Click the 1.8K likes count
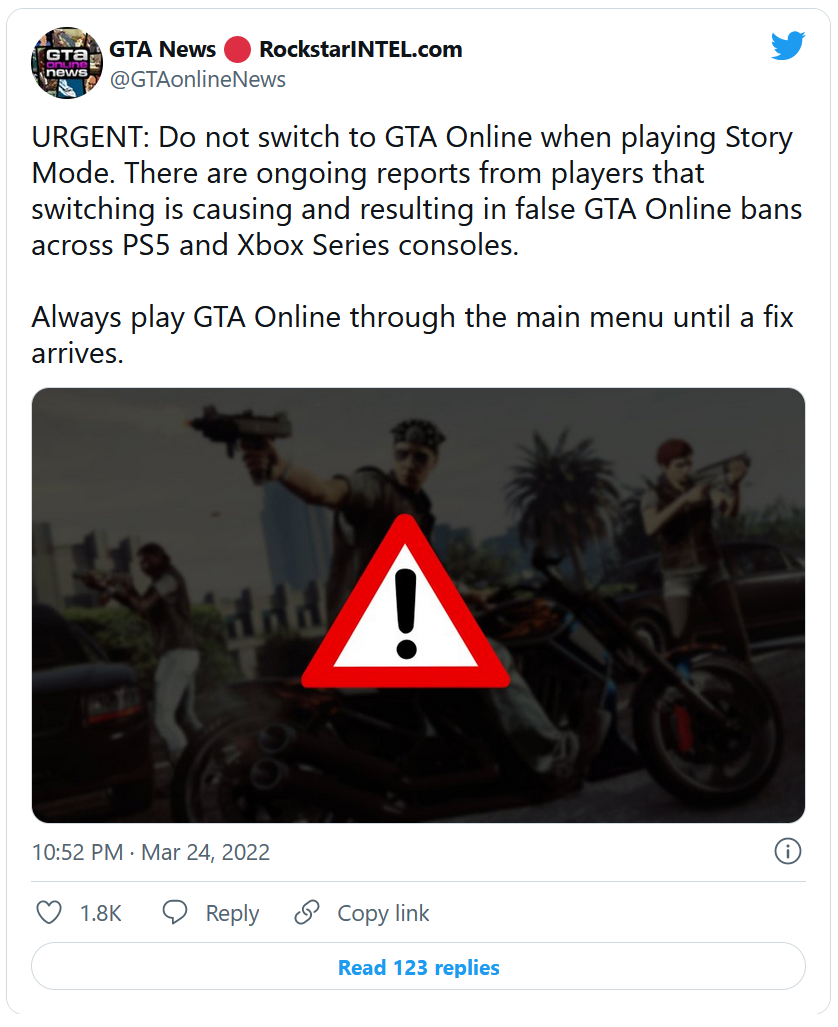Viewport: 838px width, 1027px height. pos(100,913)
